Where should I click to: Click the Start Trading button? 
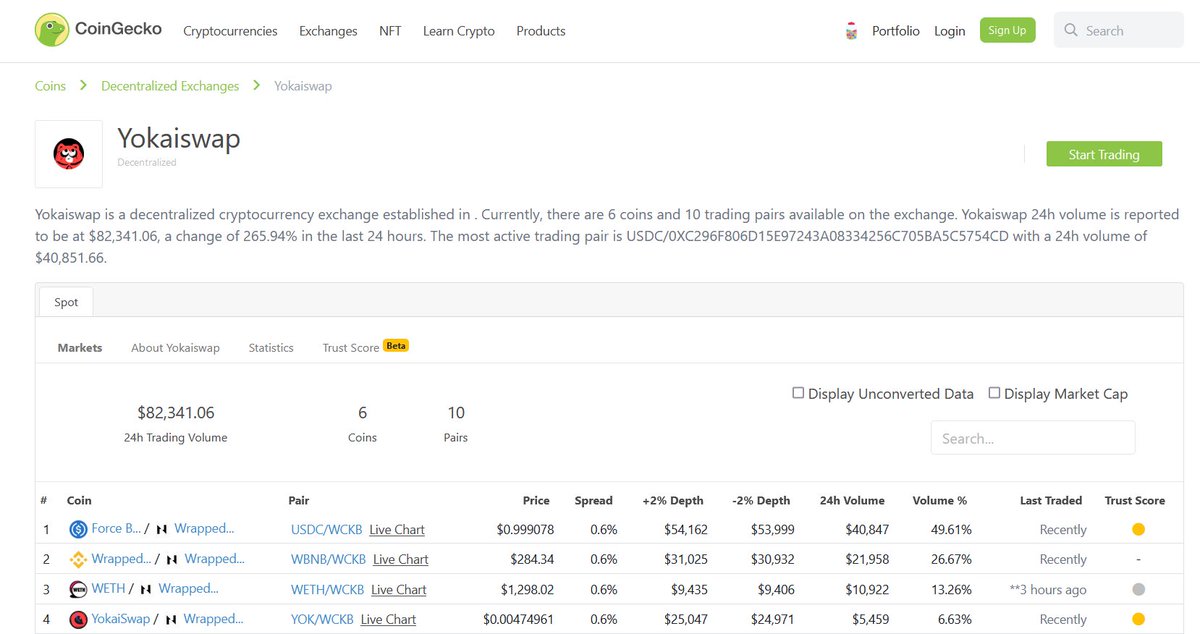click(1104, 154)
